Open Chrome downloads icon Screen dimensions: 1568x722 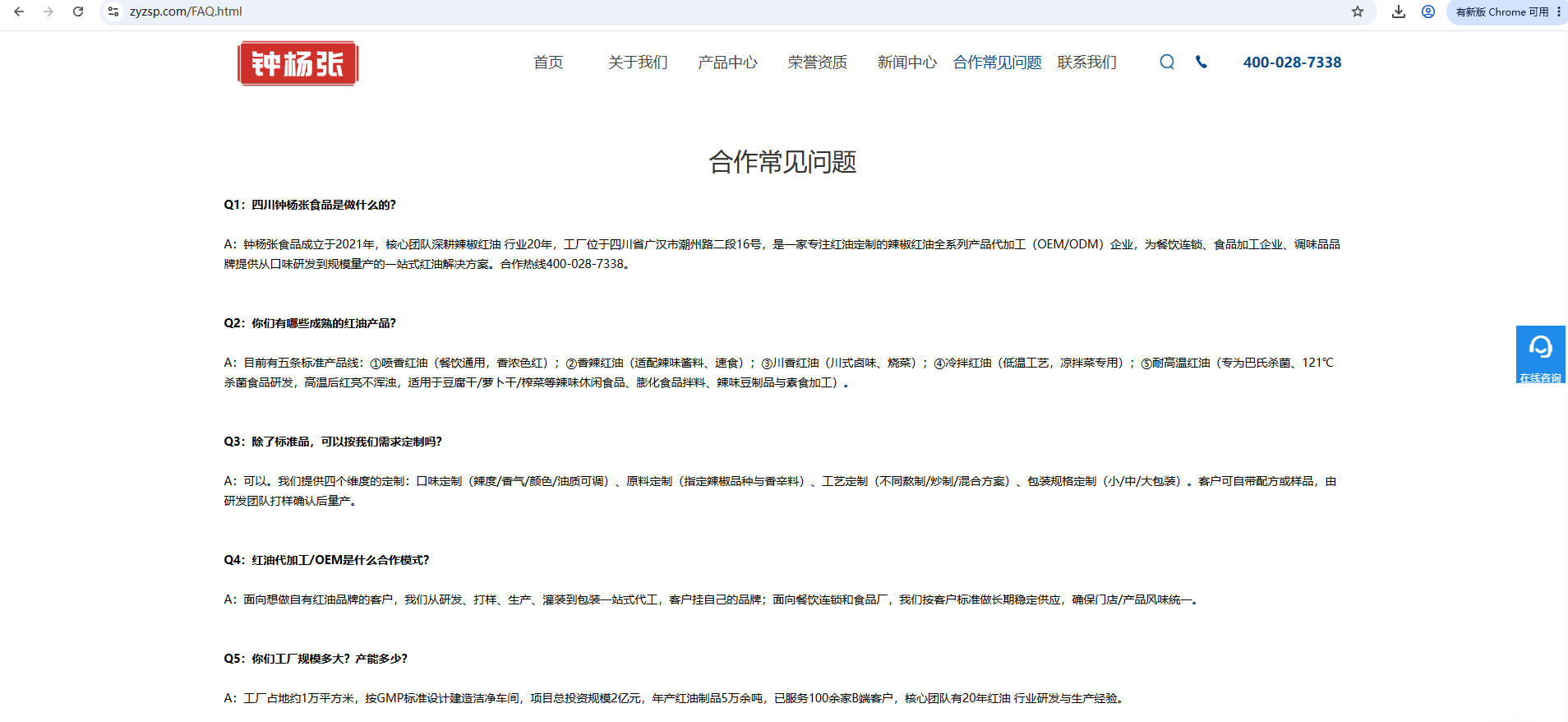coord(1399,12)
